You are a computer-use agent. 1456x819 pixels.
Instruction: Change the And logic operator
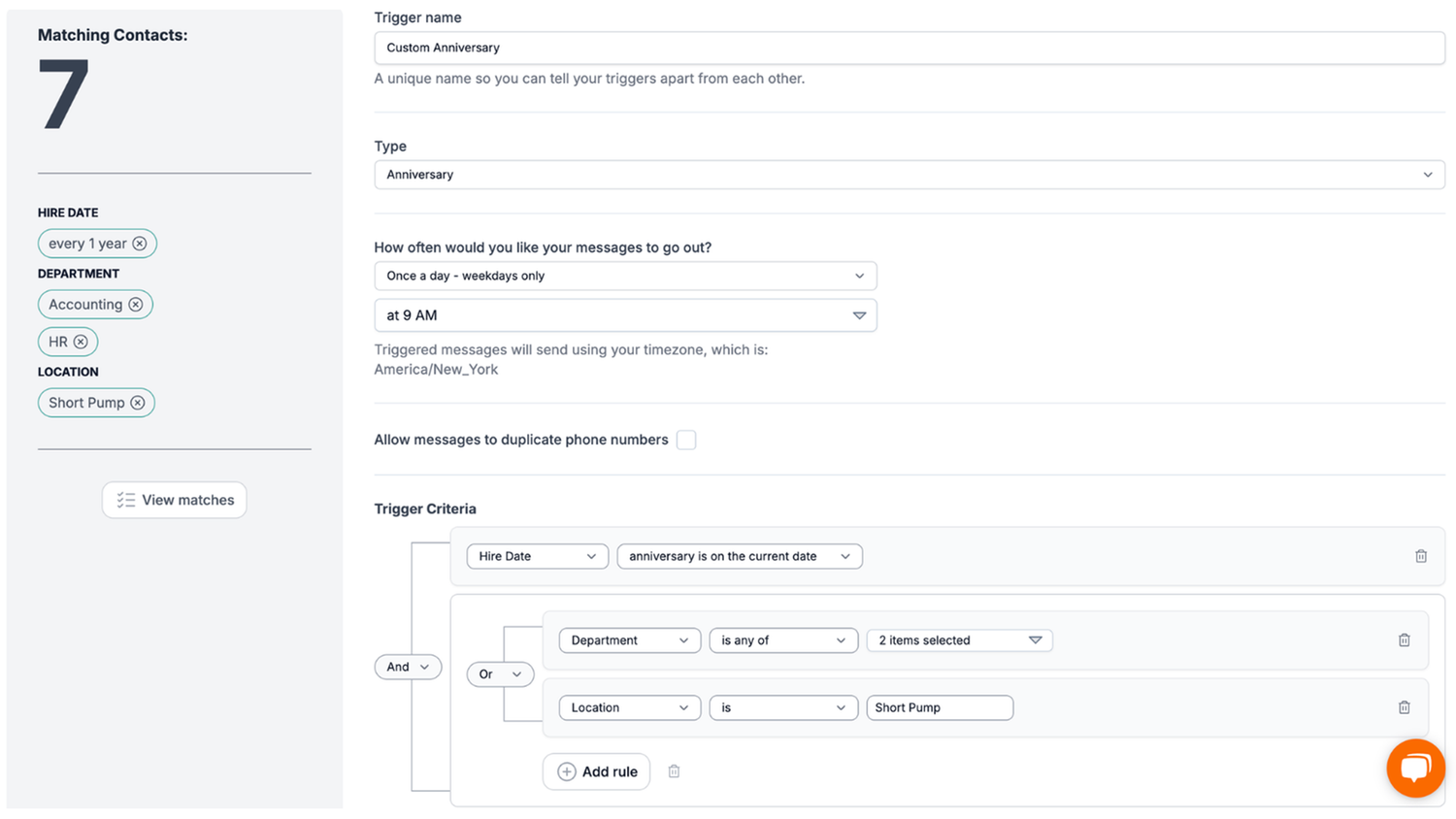(408, 667)
